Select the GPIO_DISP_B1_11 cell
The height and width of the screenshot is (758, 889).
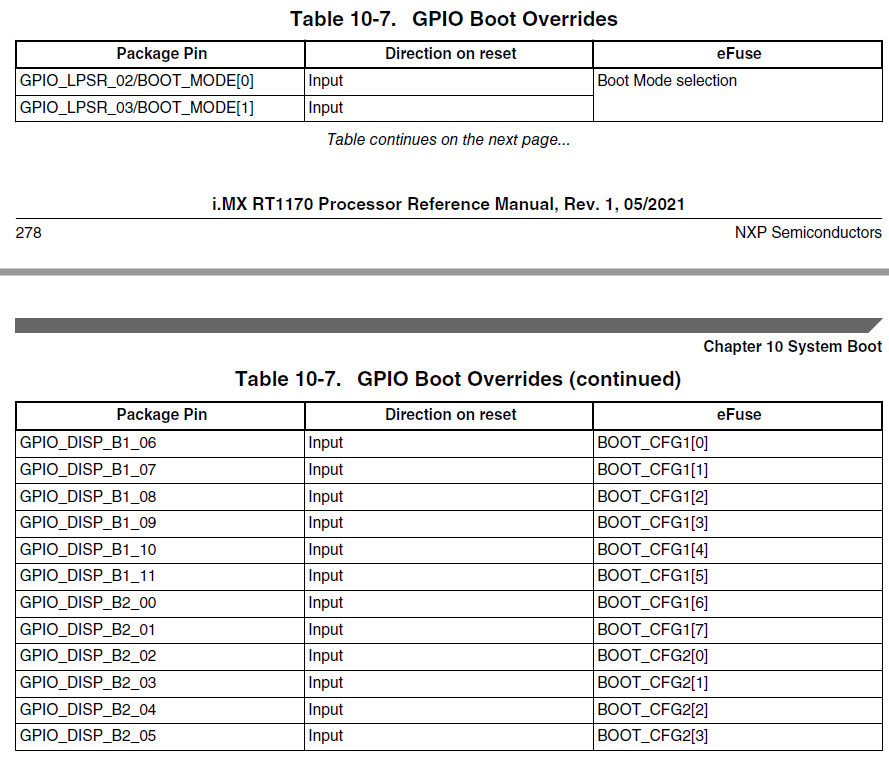tap(160, 576)
